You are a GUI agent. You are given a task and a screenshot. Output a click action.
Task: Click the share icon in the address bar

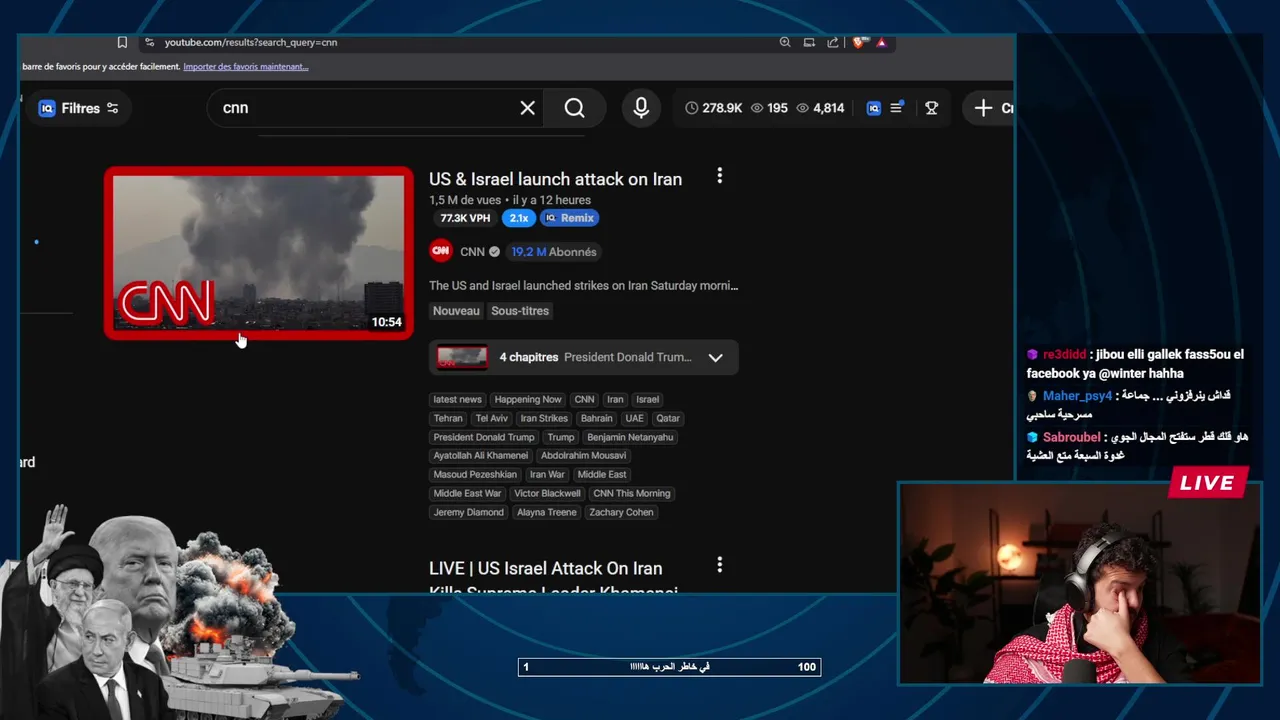(x=833, y=42)
